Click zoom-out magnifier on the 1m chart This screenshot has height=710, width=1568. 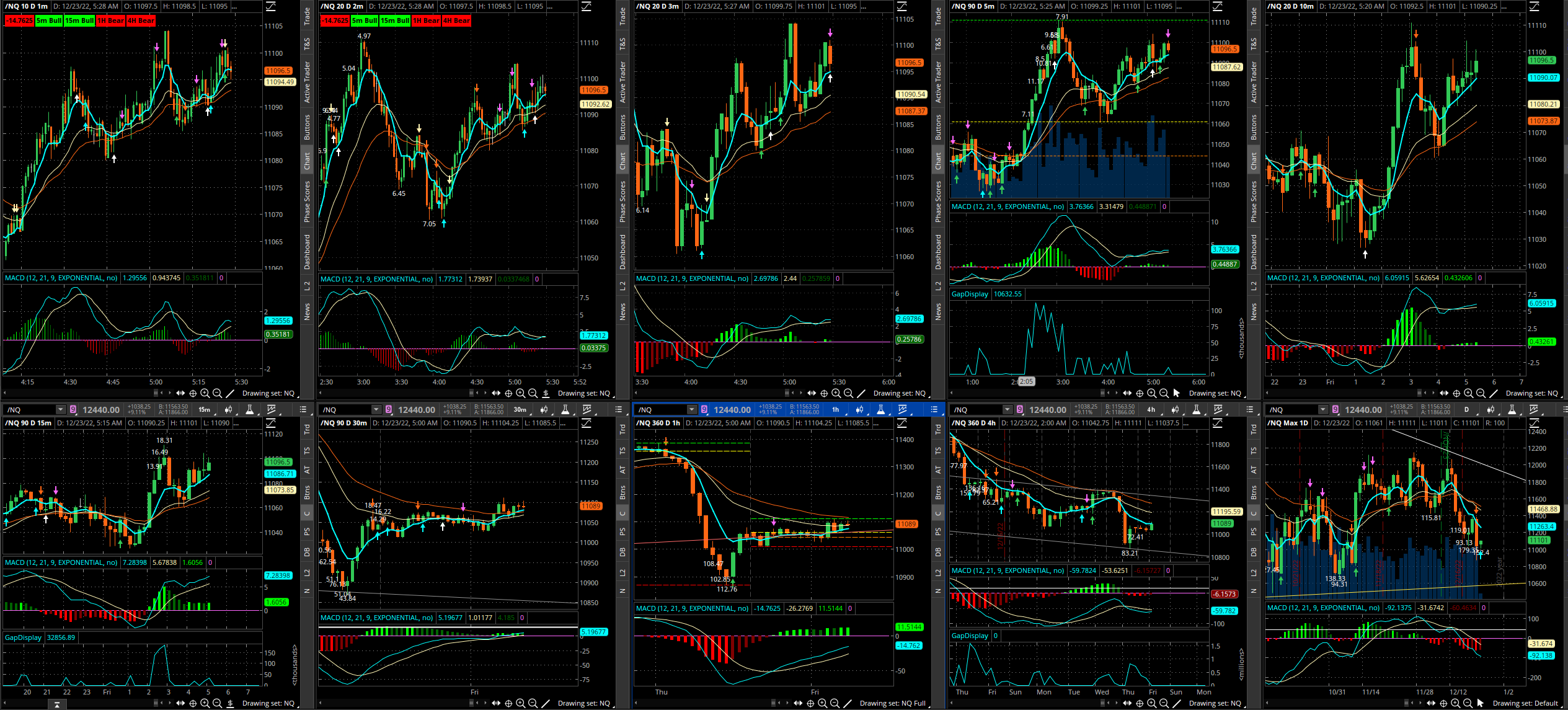click(217, 393)
